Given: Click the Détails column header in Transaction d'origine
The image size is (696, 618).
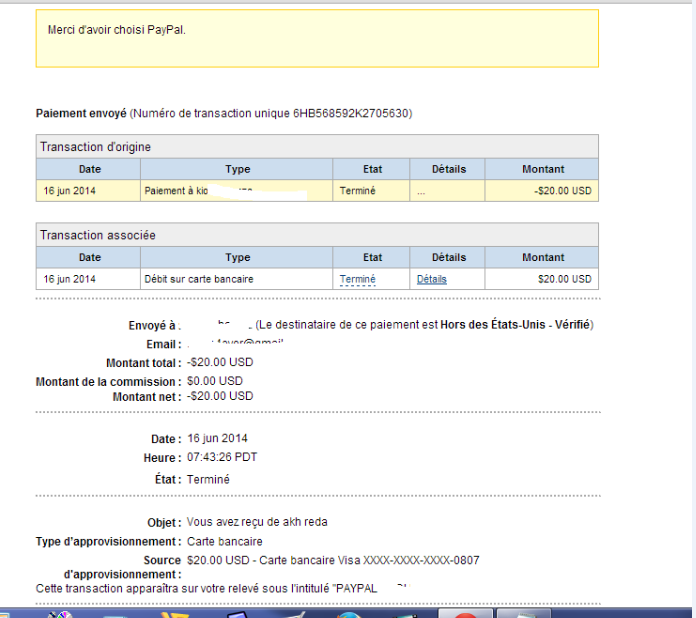Looking at the screenshot, I should (x=449, y=169).
